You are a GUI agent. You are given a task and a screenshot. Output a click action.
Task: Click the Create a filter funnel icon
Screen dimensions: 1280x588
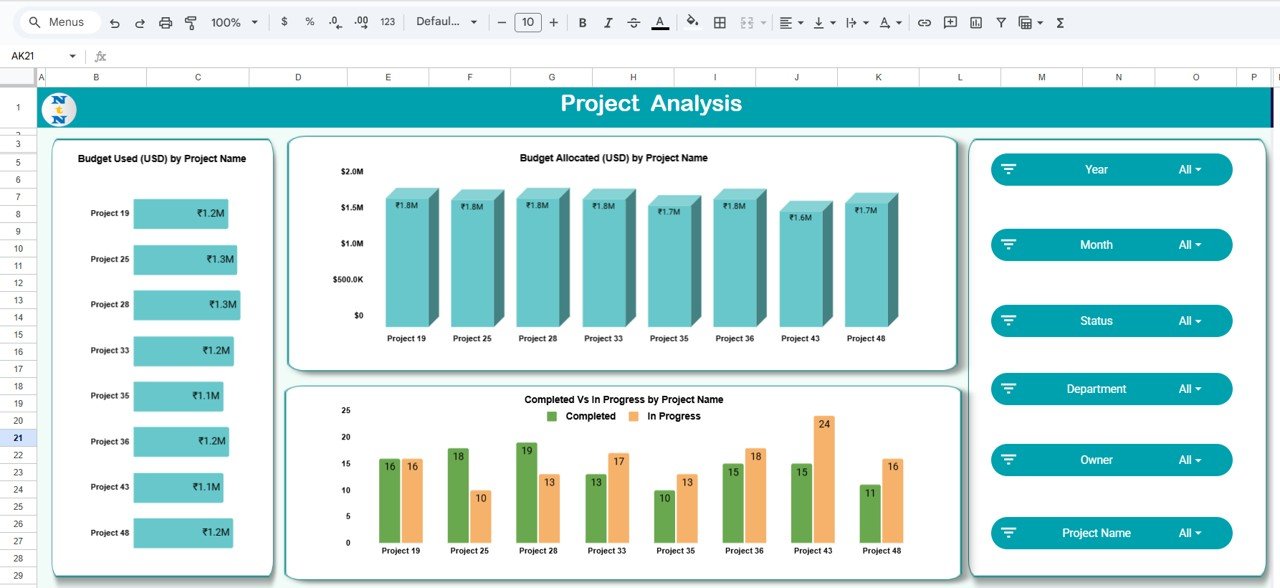[1001, 22]
